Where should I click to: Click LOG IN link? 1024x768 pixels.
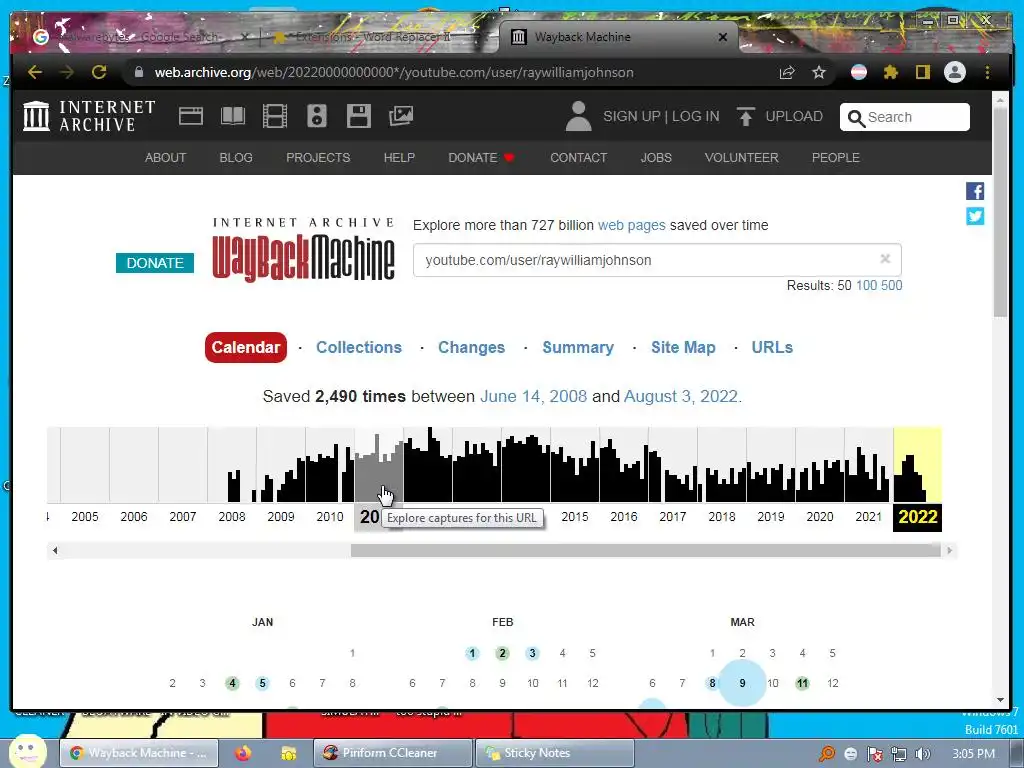tap(696, 116)
